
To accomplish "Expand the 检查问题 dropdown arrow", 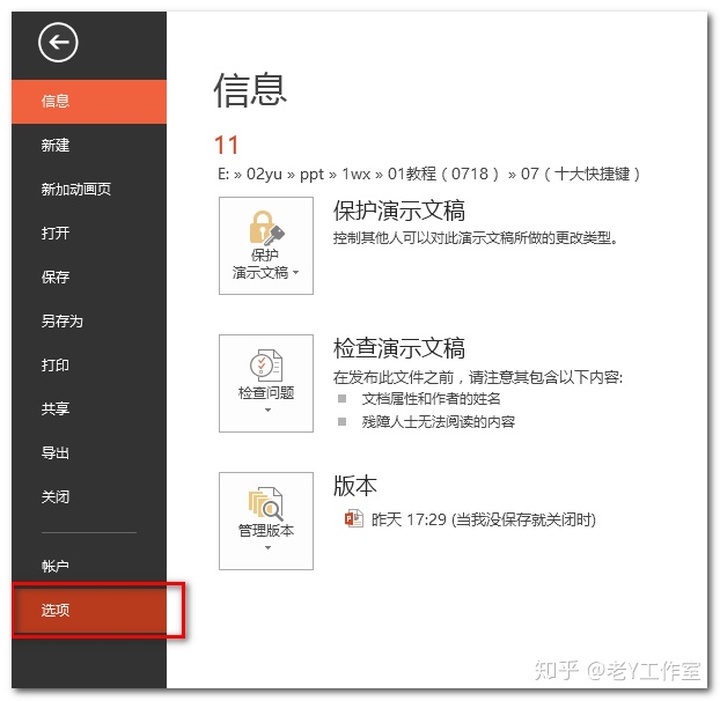I will 268,410.
